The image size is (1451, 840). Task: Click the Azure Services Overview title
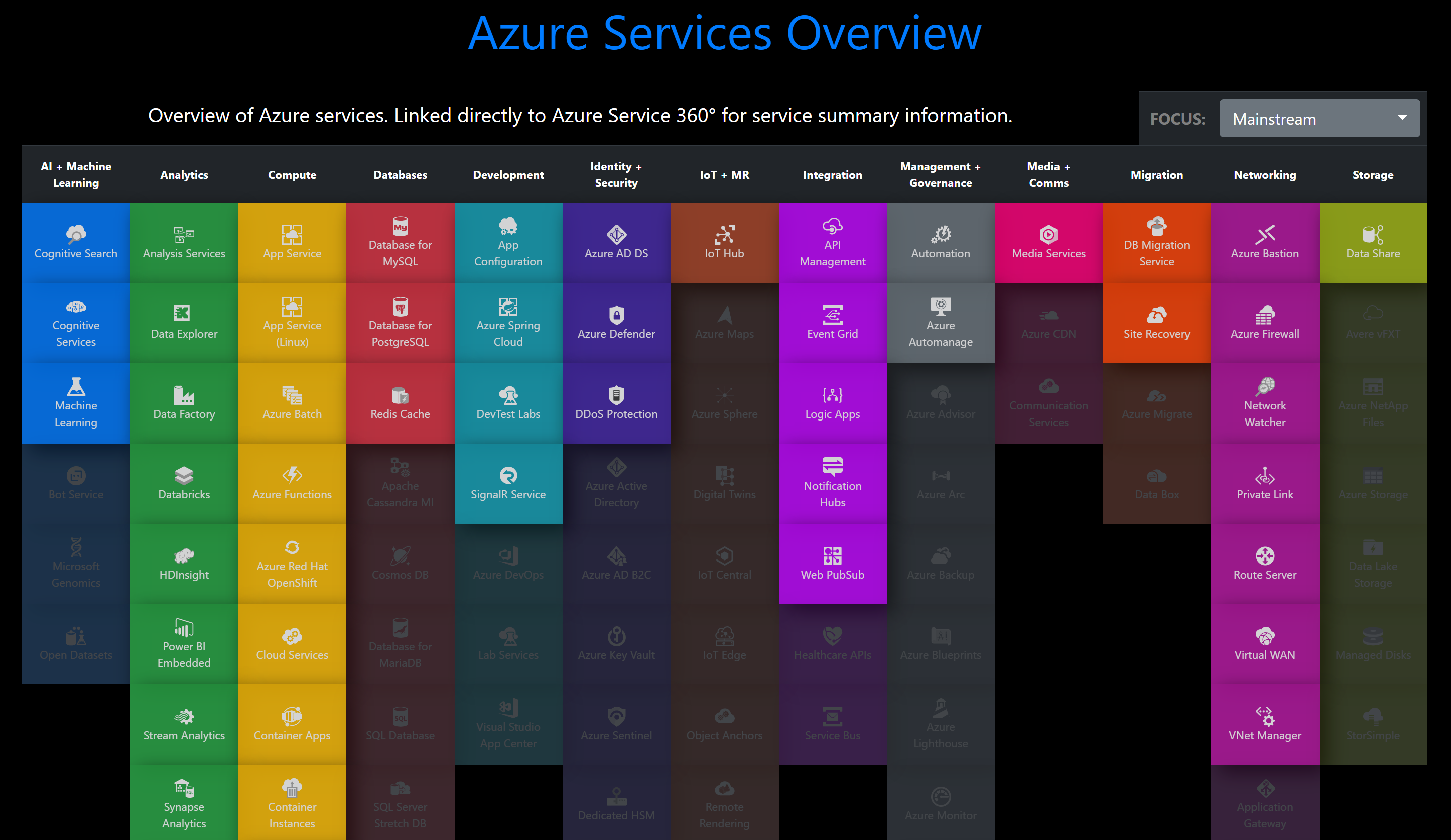725,33
